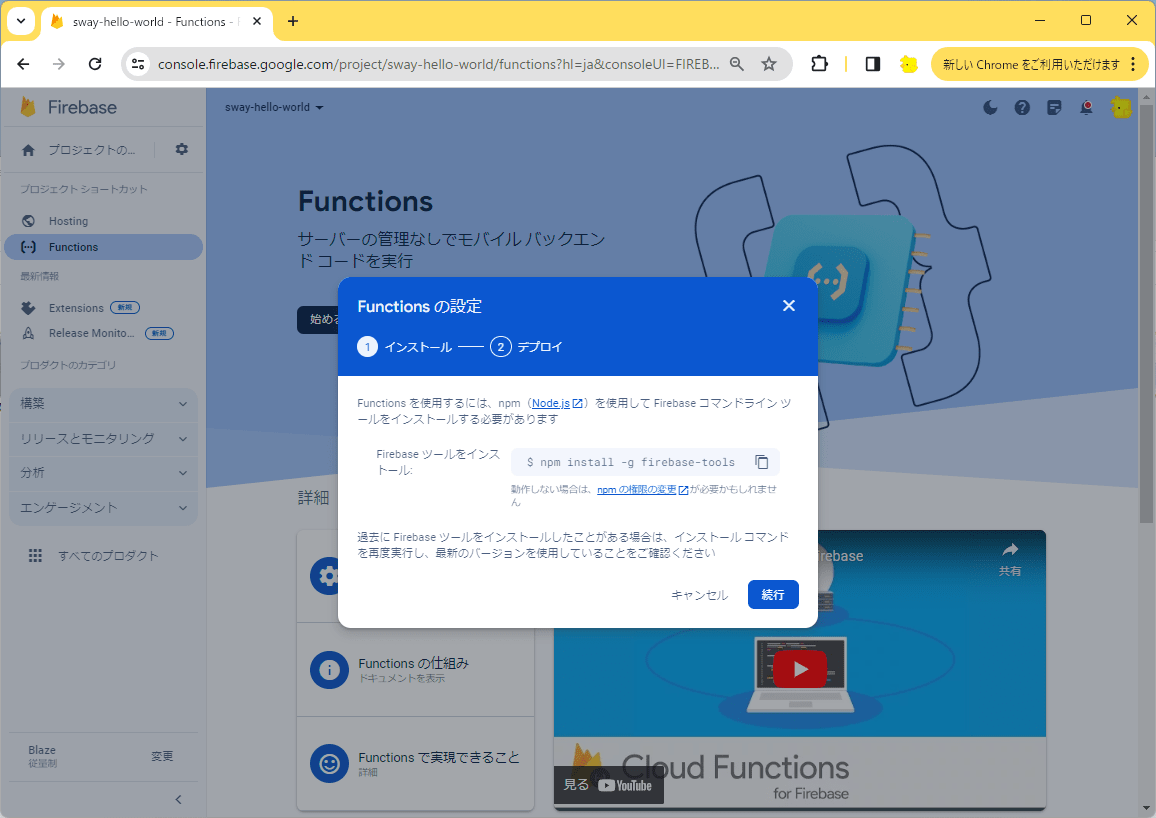Toggle Chrome side panel icon

pyautogui.click(x=873, y=64)
